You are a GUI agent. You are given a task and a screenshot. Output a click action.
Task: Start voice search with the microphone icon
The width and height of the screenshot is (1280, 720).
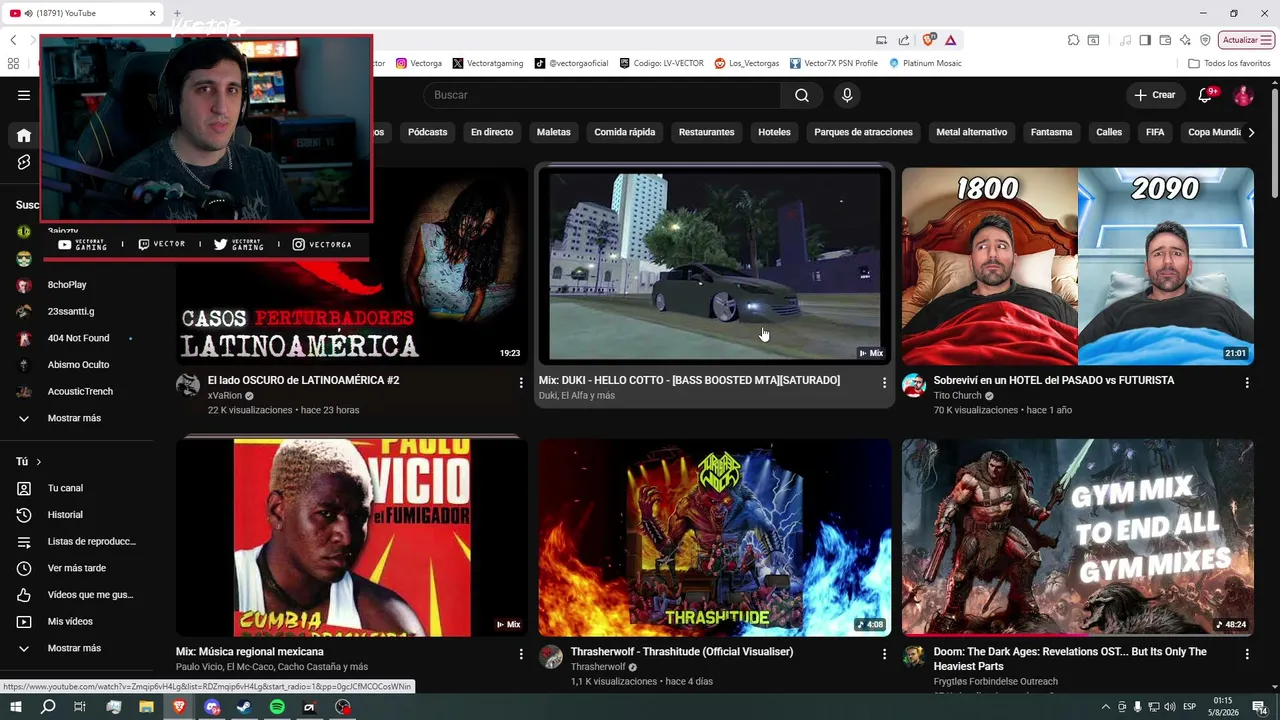pyautogui.click(x=847, y=95)
